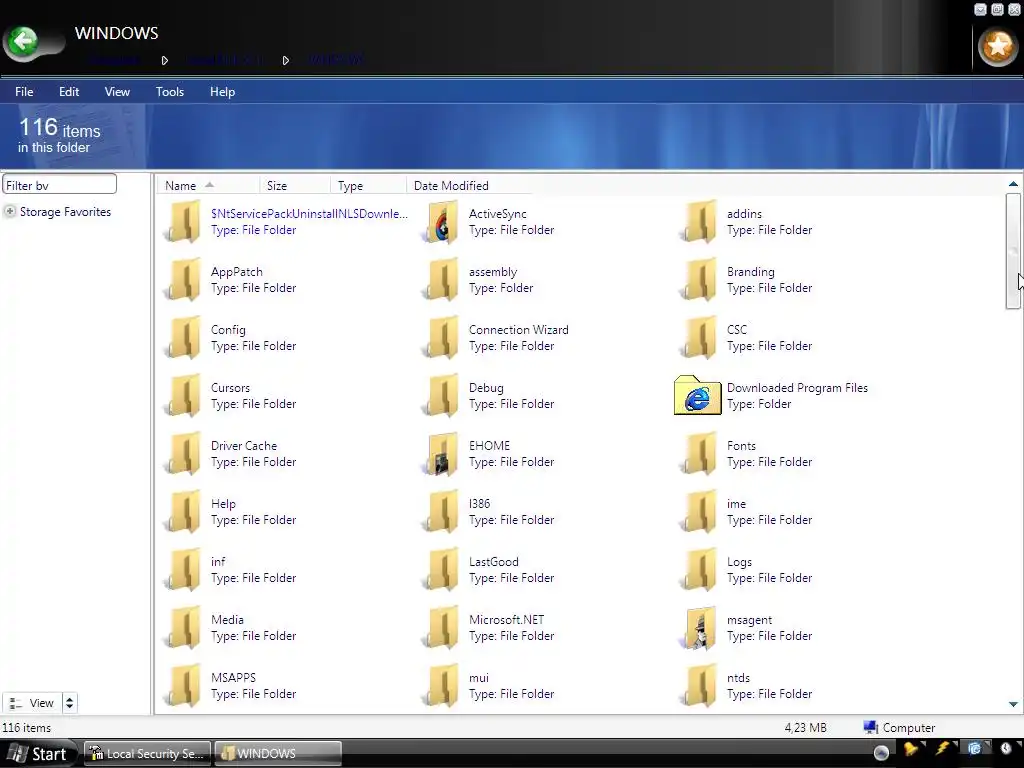This screenshot has width=1024, height=768.
Task: Select the assembly folder icon
Action: click(442, 280)
